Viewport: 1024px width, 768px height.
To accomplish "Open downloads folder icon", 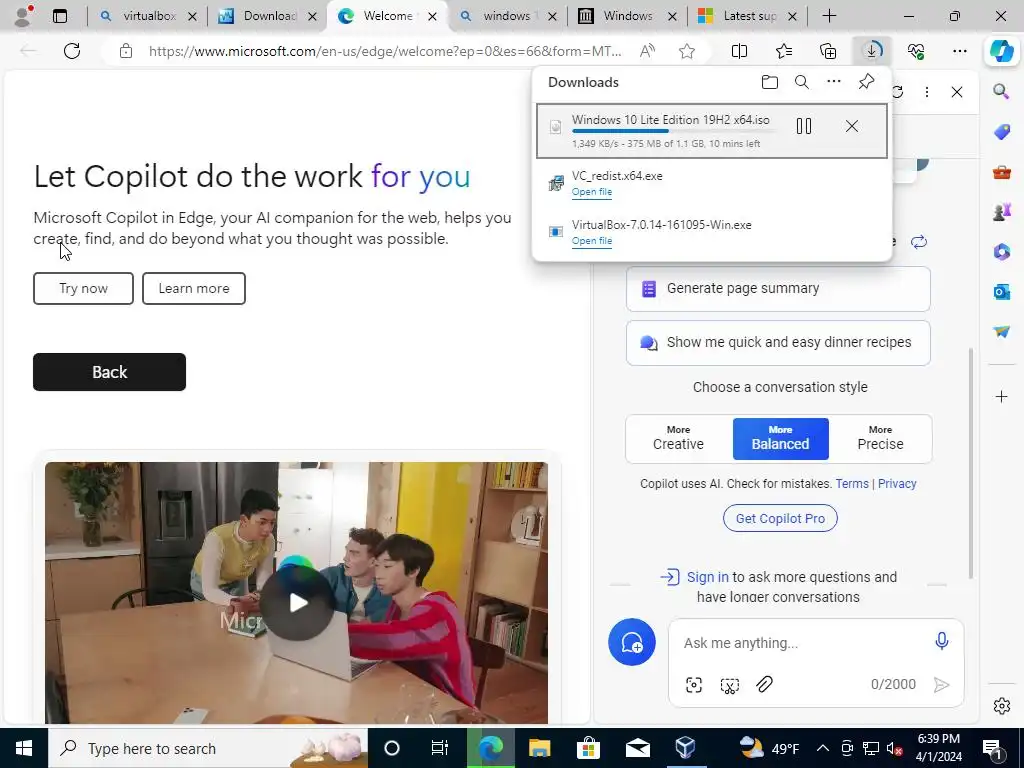I will 769,82.
